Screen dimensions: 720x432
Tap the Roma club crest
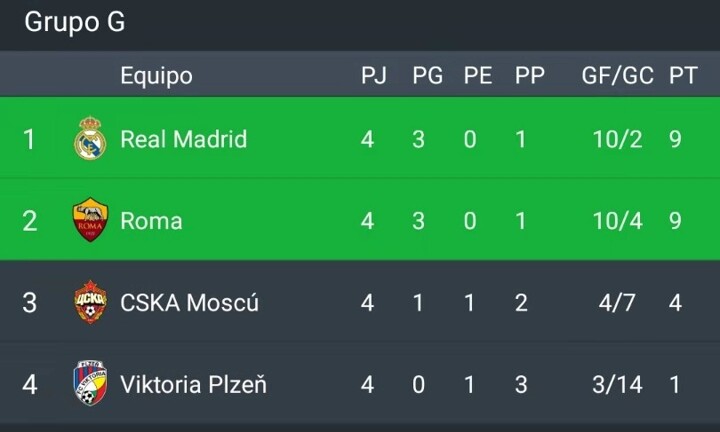point(90,220)
